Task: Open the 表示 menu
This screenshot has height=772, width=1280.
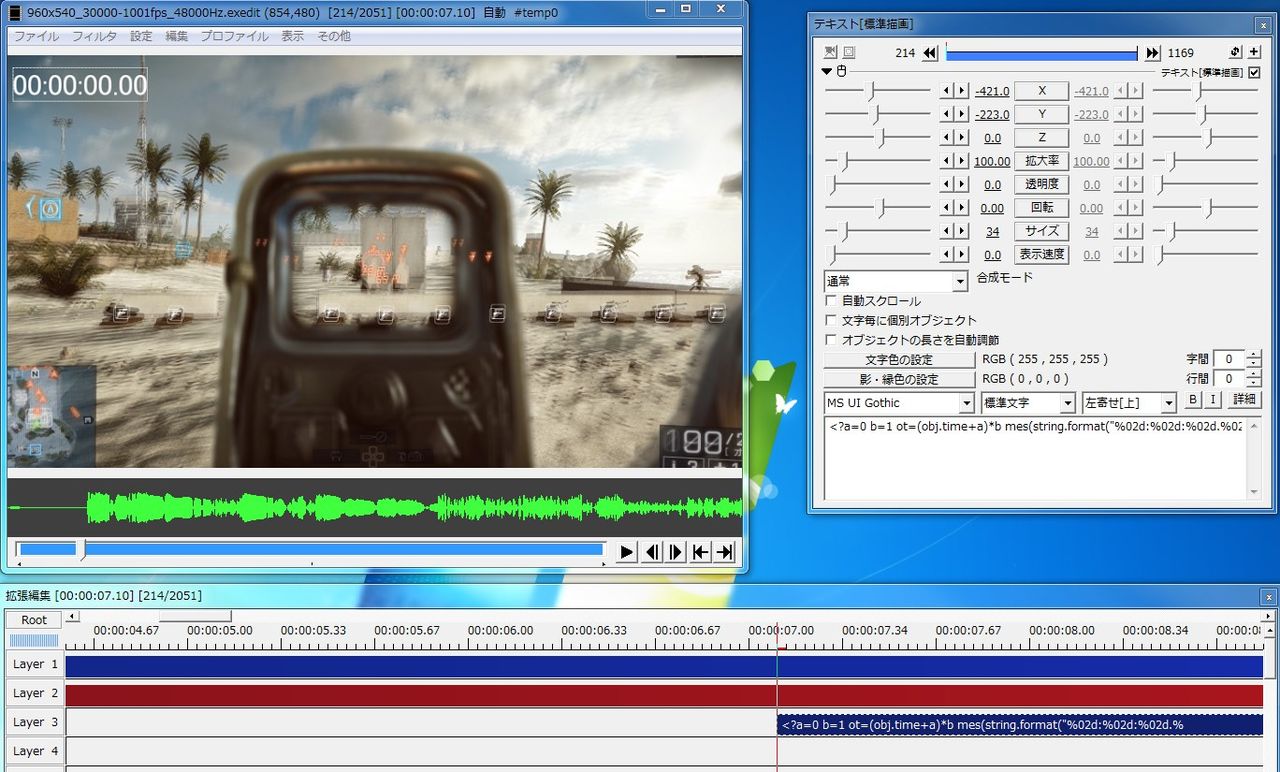Action: click(292, 36)
